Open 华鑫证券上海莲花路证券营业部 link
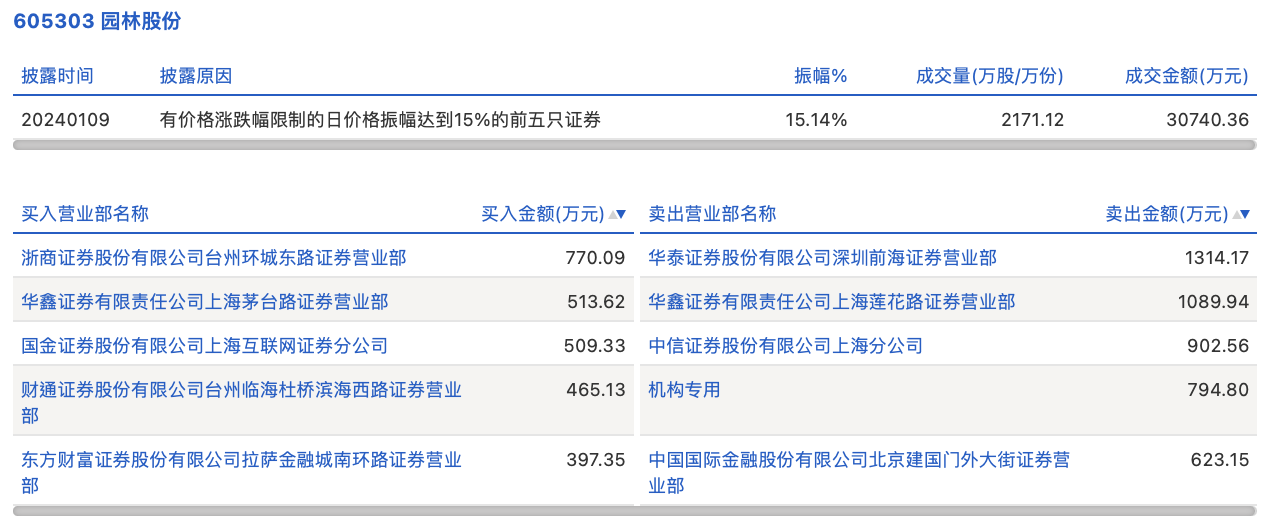 (831, 302)
